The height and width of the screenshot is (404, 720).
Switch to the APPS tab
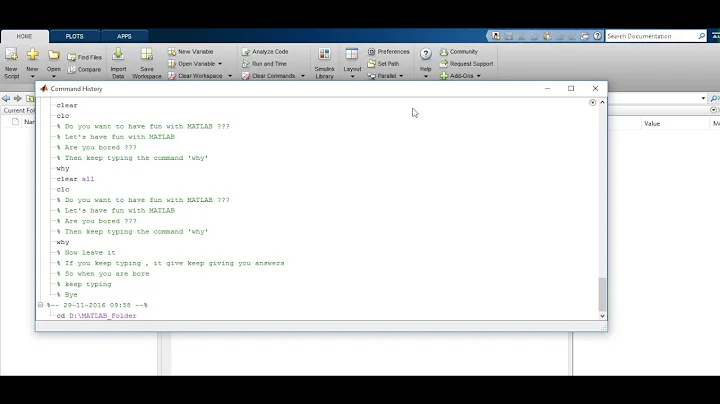coord(124,36)
